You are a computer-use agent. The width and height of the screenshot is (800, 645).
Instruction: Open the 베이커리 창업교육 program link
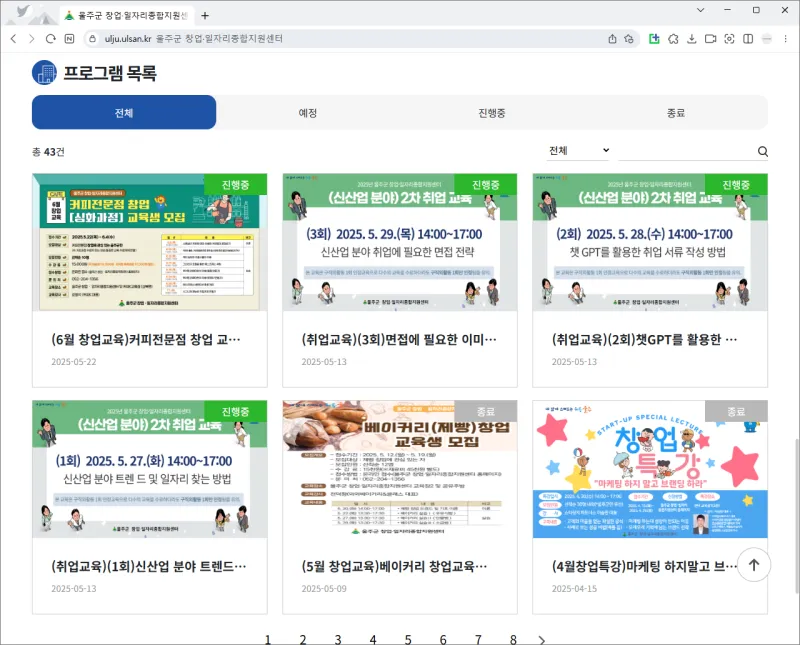(395, 566)
